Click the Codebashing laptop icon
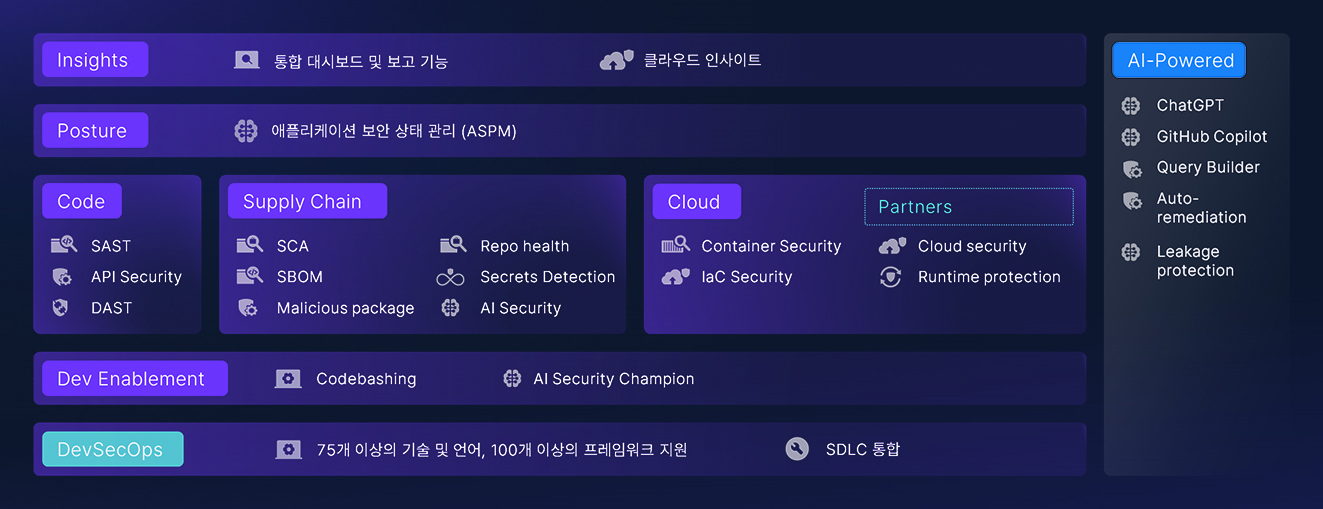Screen dimensions: 1323x509 (x=288, y=379)
